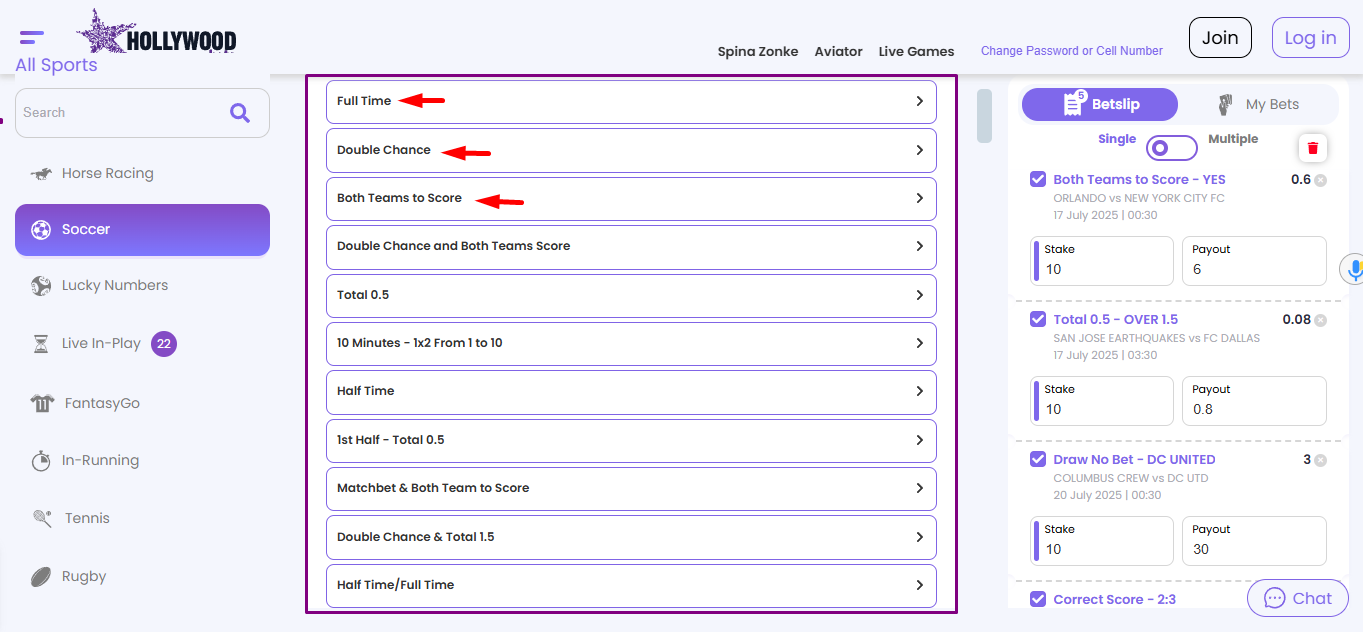Select the Soccer sidebar icon
This screenshot has width=1363, height=632.
[x=40, y=229]
